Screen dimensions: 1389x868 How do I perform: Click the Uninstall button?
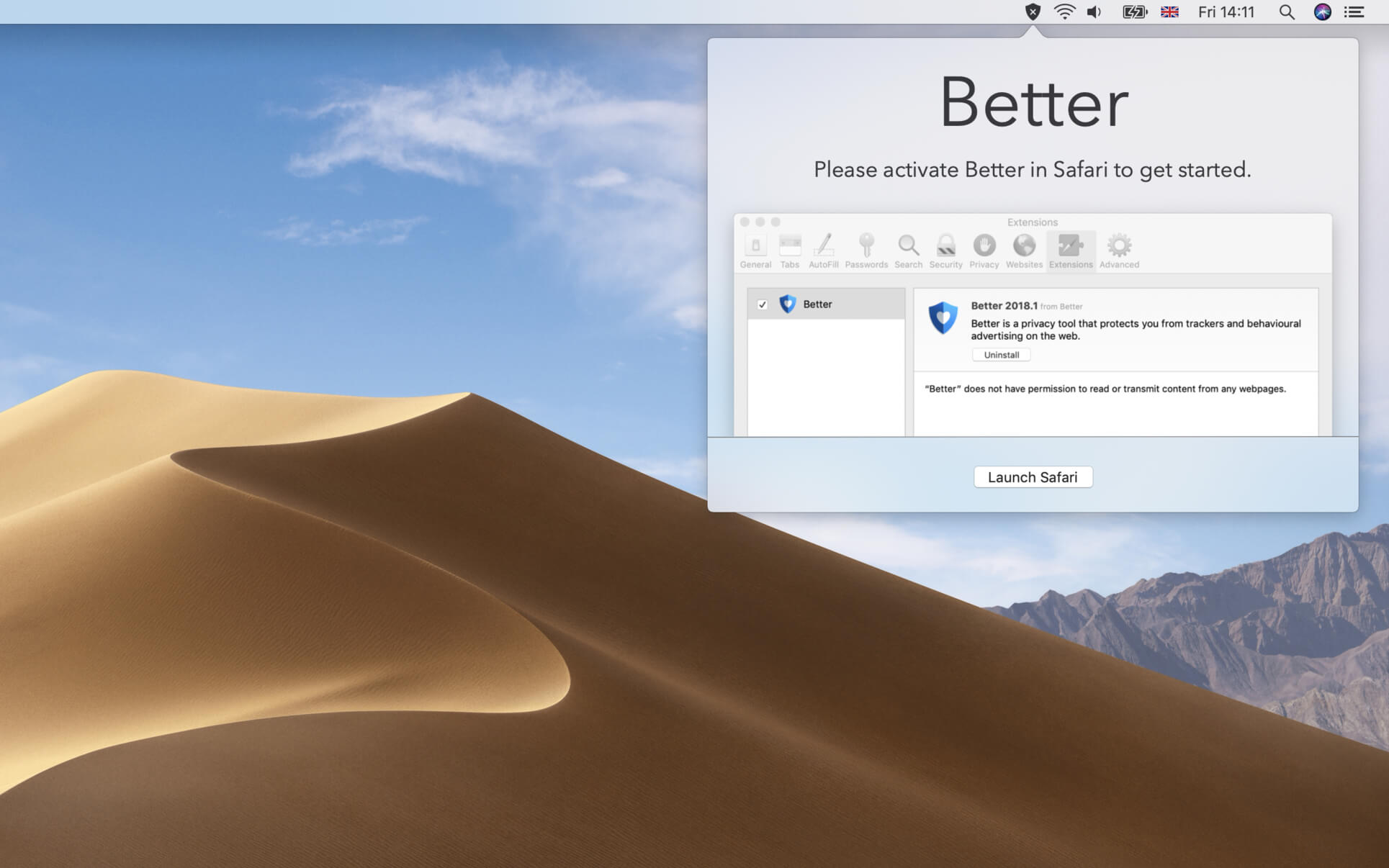click(1001, 355)
